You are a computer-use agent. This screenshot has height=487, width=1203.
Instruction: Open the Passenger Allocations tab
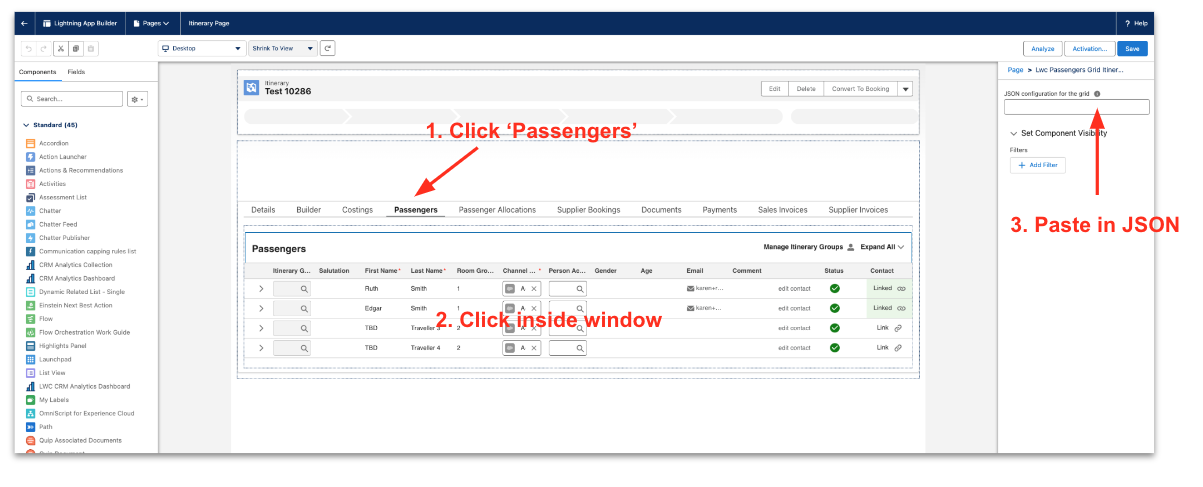coord(497,210)
